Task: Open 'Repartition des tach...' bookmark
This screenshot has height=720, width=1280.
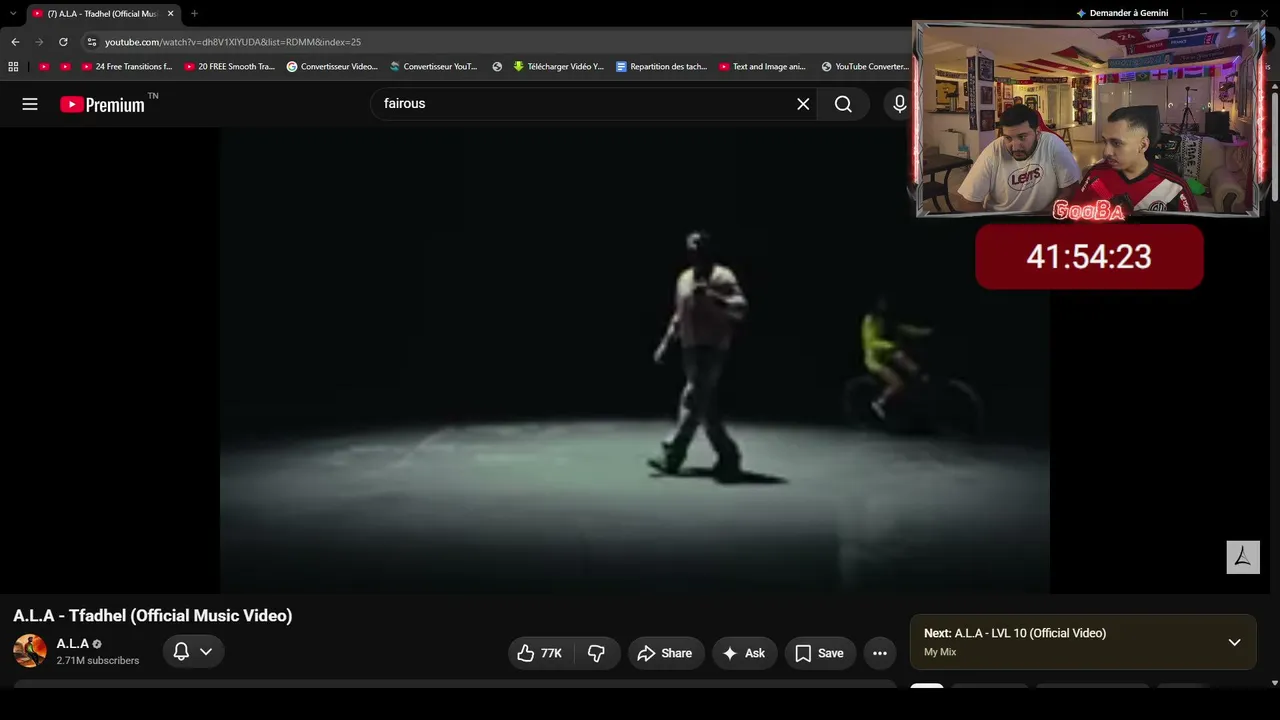Action: (662, 67)
